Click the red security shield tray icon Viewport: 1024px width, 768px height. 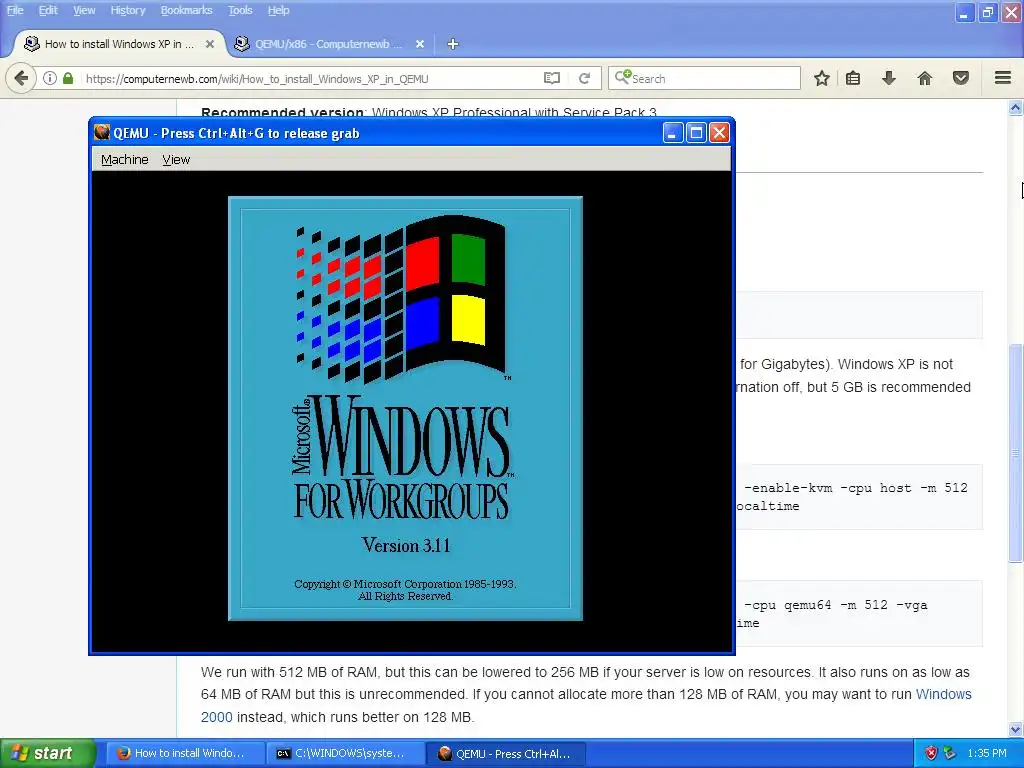point(931,753)
